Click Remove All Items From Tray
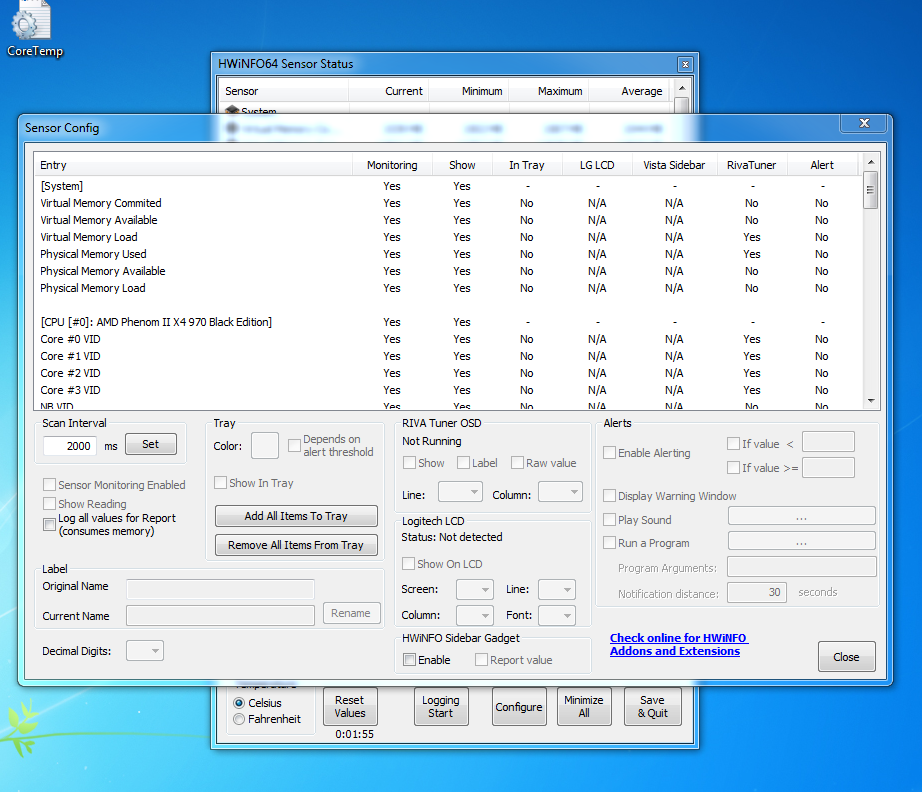 [296, 545]
